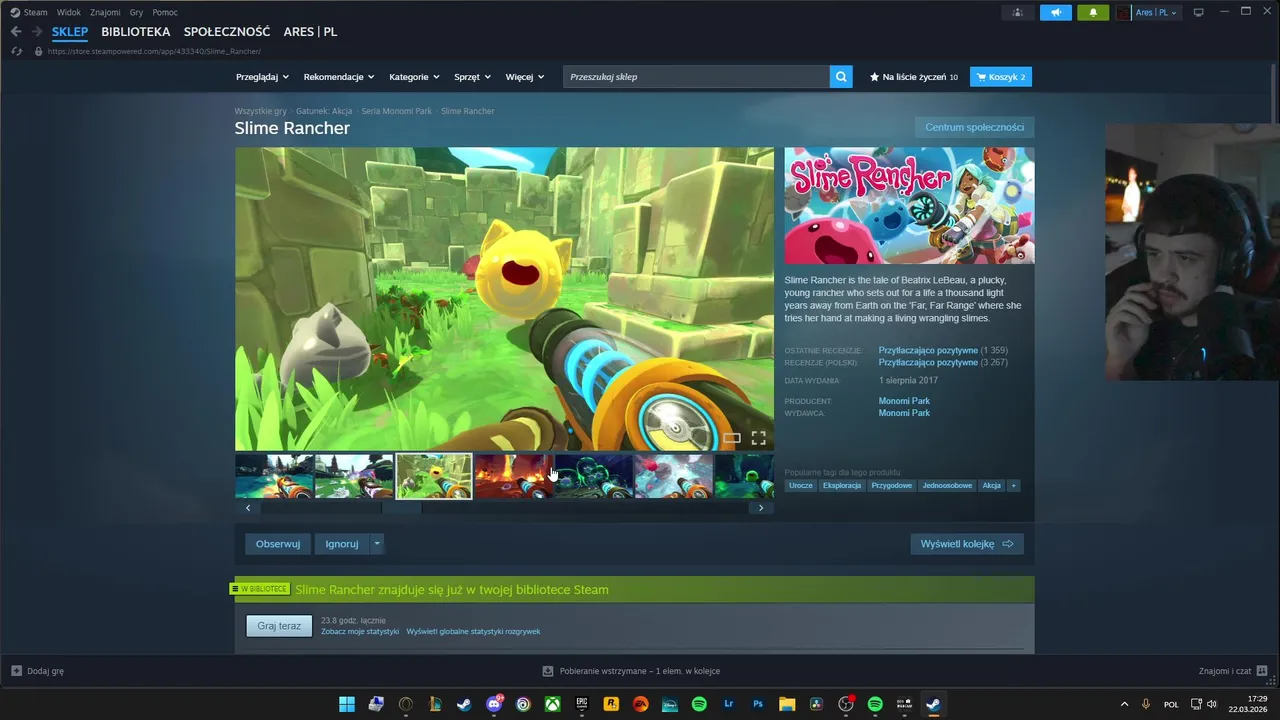Screen dimensions: 1280x720
Task: Enter Big Picture mode via monitor icon
Action: [1199, 12]
